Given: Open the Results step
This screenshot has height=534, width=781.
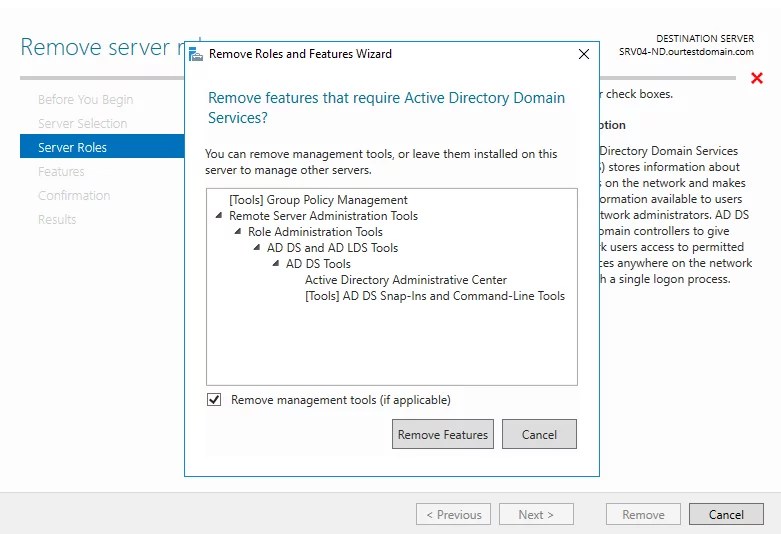Looking at the screenshot, I should click(x=57, y=219).
